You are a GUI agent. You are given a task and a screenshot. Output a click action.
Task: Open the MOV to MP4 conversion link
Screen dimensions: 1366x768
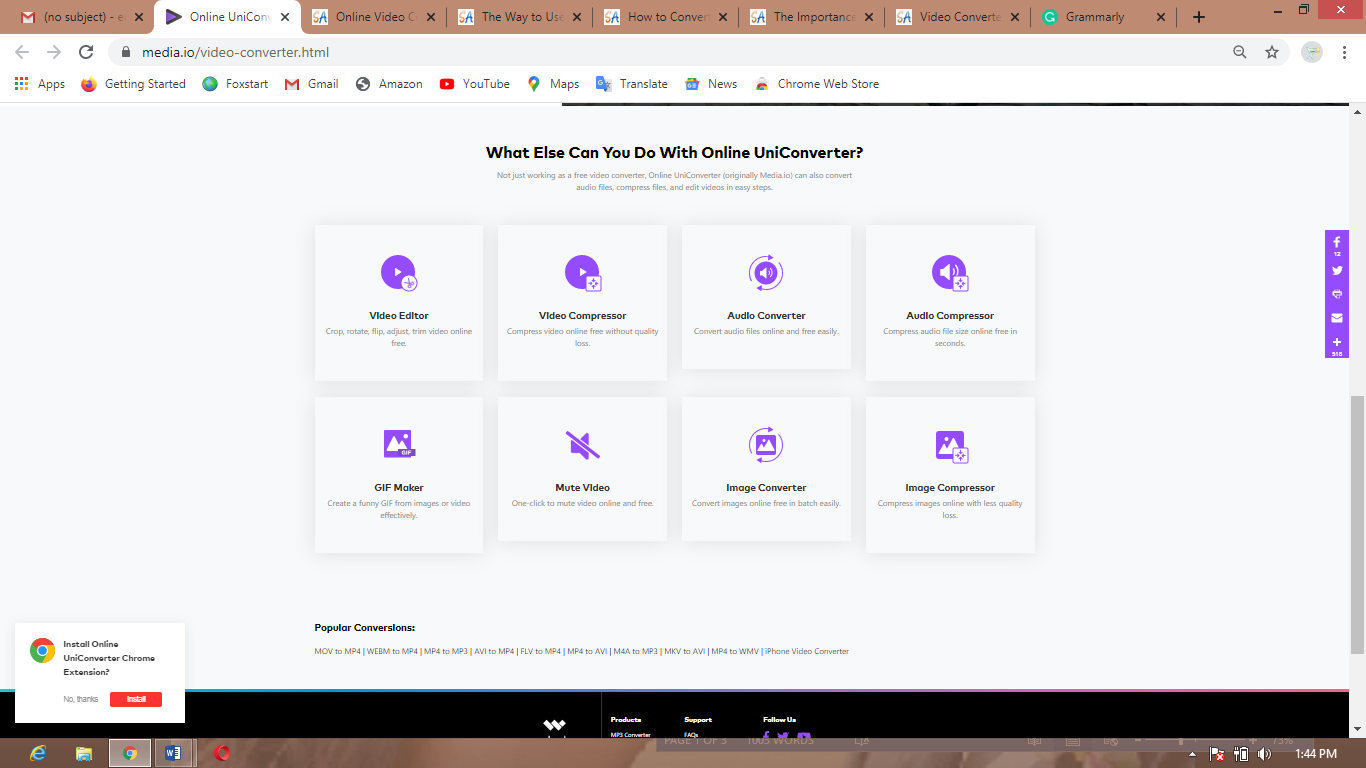tap(338, 651)
